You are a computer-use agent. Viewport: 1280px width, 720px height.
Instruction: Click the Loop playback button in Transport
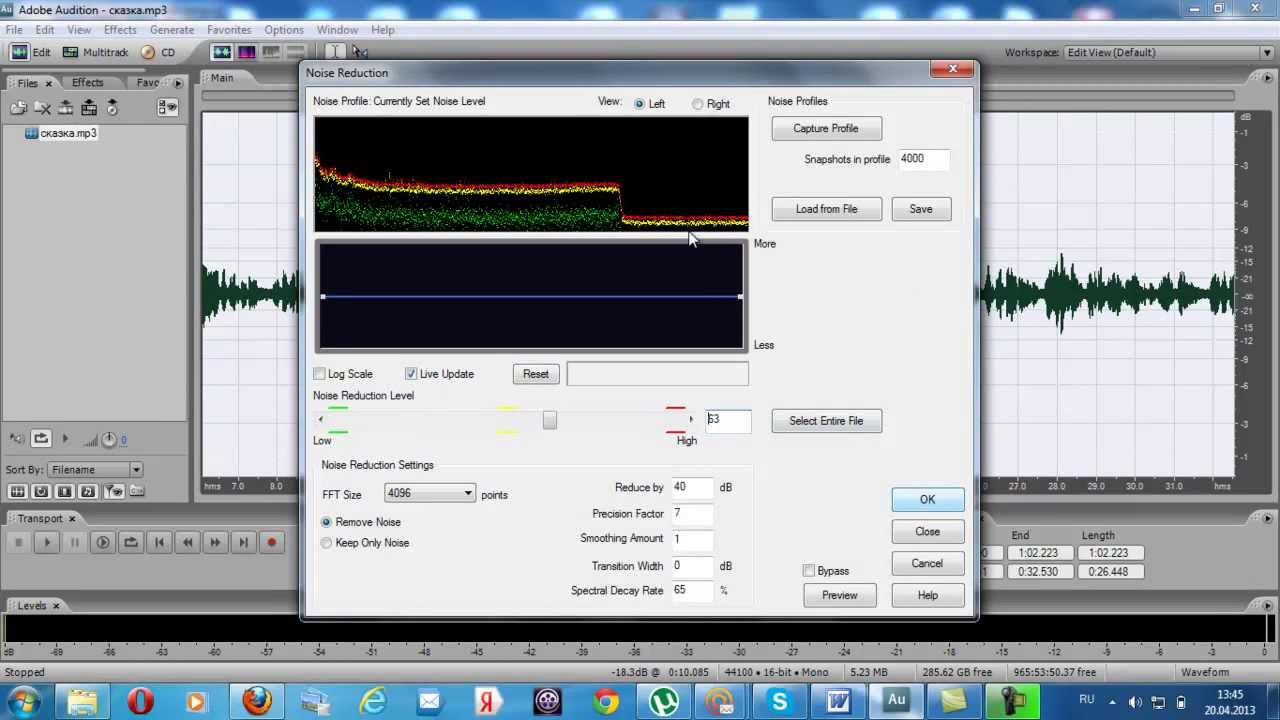tap(130, 542)
